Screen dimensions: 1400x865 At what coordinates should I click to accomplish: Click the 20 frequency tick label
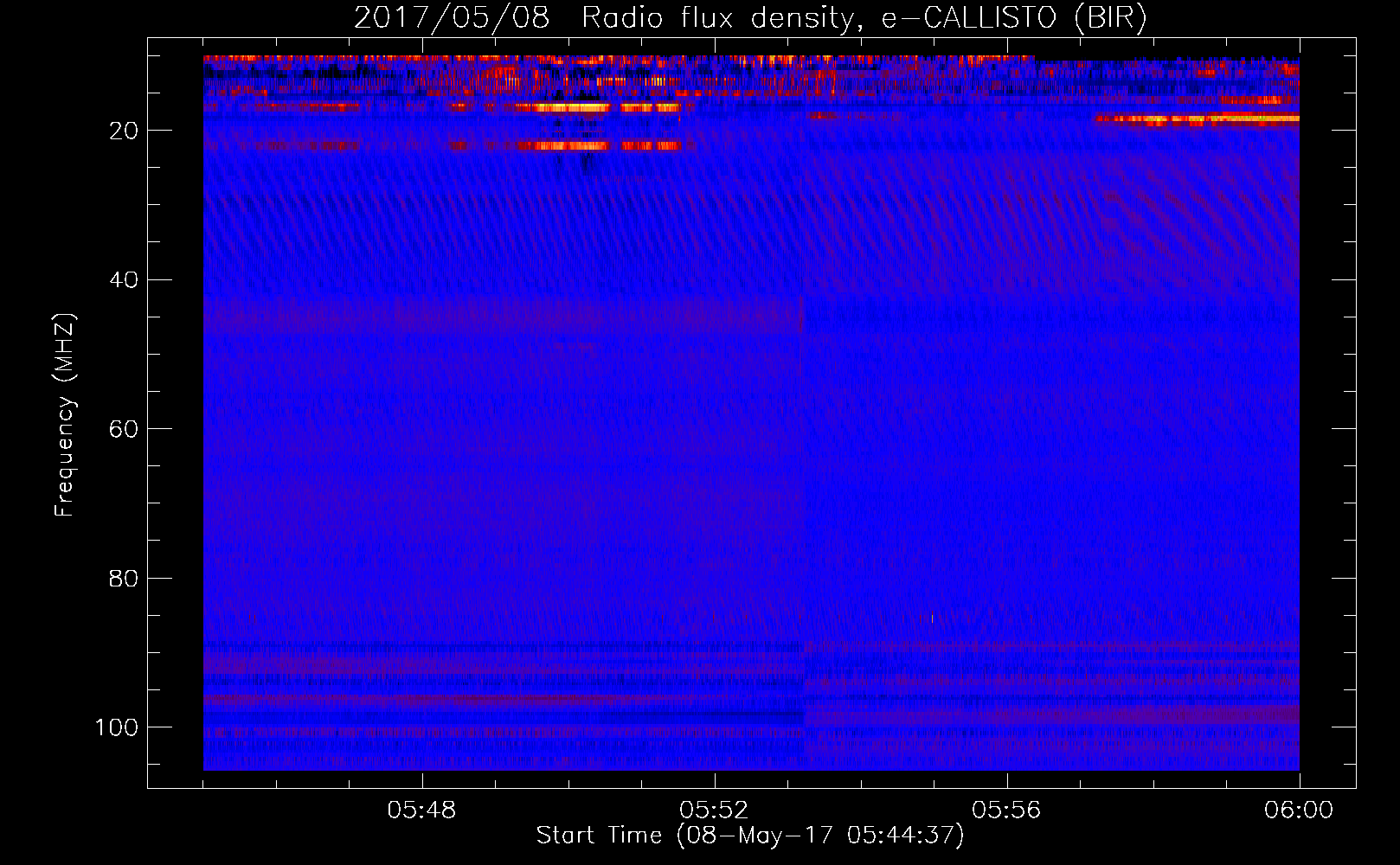124,131
